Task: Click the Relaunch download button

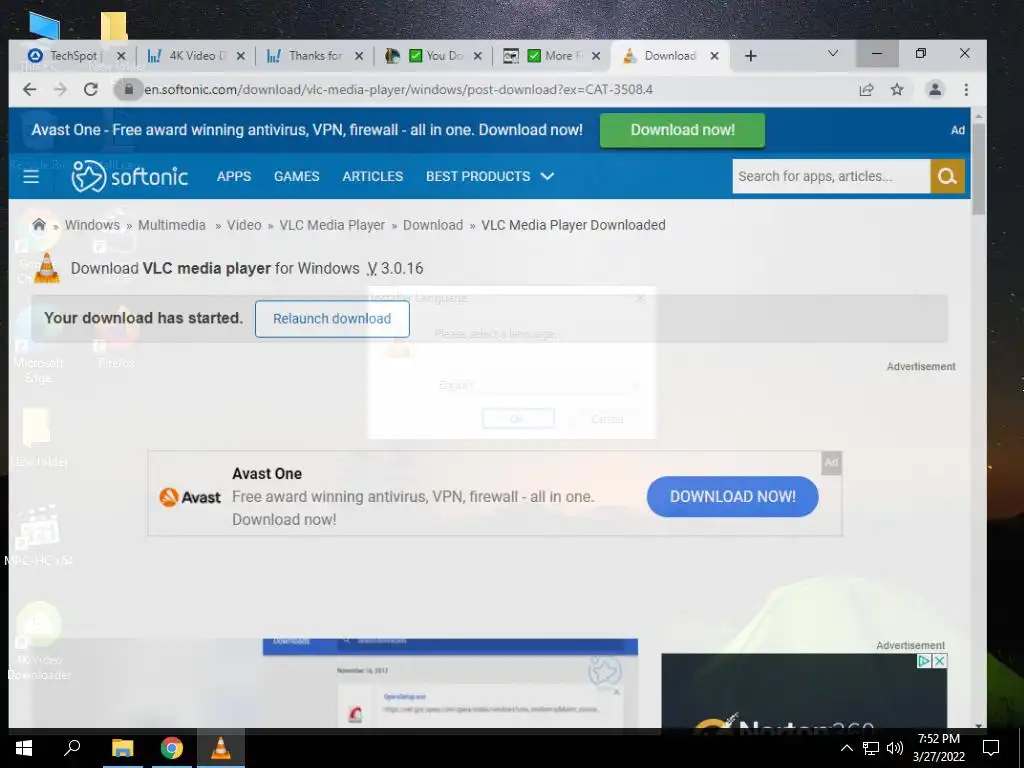Action: click(x=332, y=319)
